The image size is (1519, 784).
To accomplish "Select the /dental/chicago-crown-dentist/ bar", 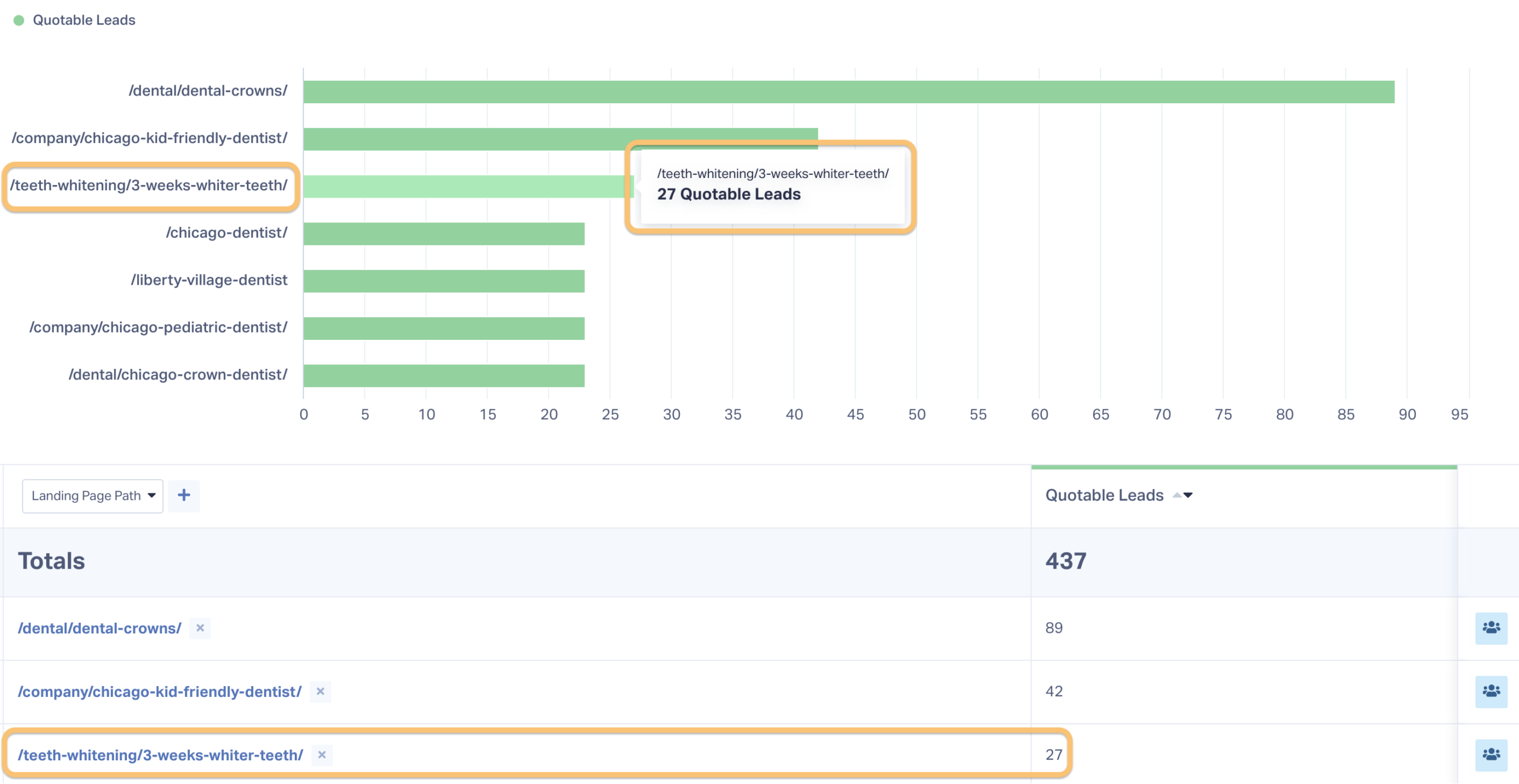I will pos(444,376).
